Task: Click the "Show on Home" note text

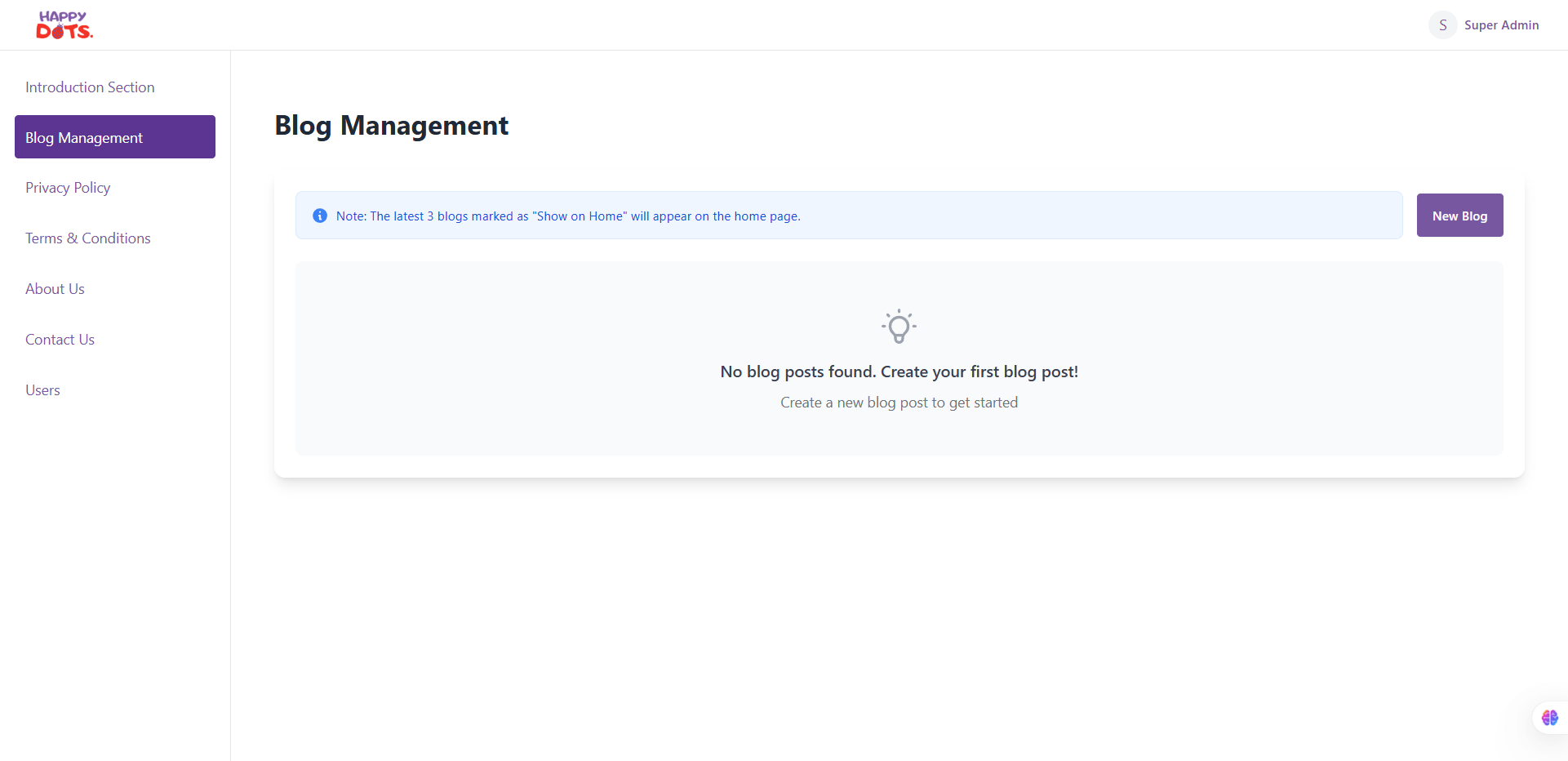Action: pyautogui.click(x=568, y=216)
